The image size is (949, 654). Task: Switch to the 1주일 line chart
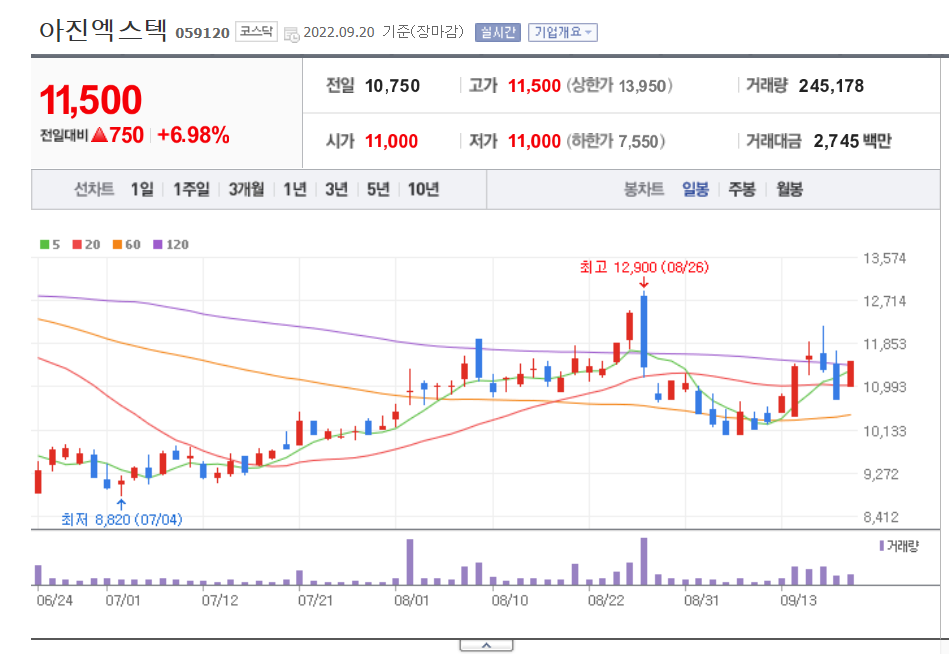pos(191,189)
